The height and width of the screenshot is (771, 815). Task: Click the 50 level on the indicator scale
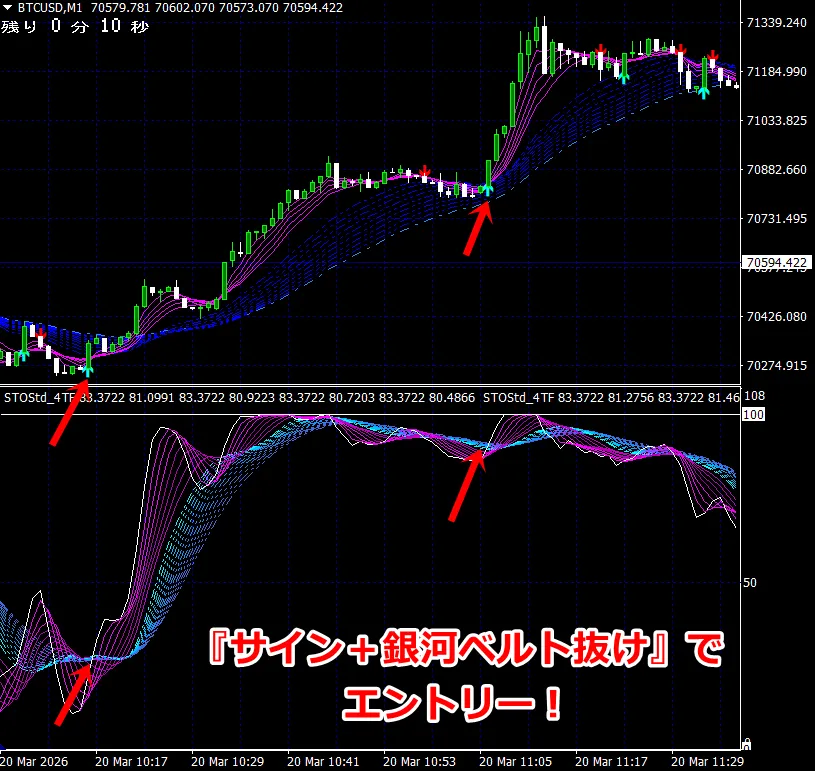click(750, 583)
